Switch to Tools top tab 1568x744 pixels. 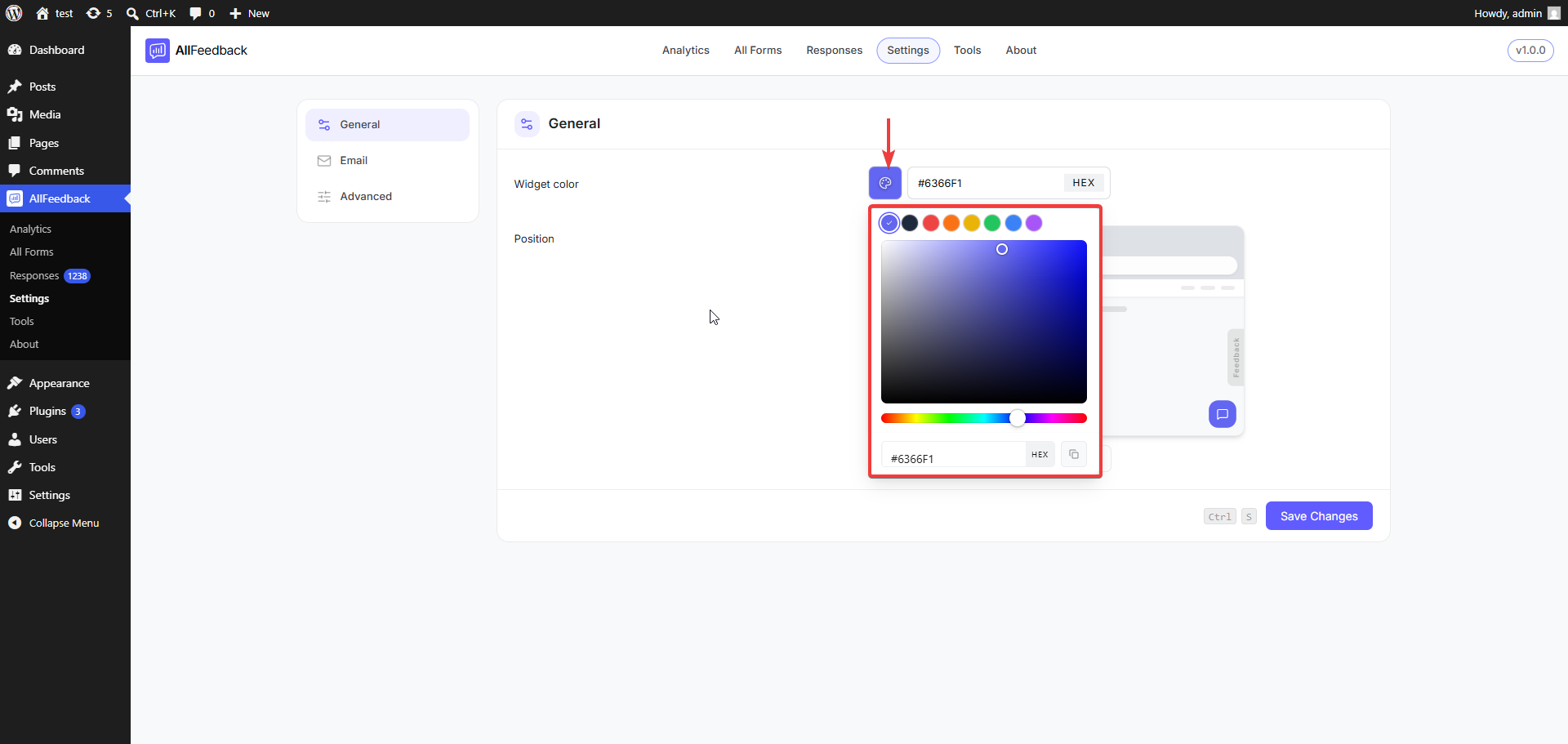tap(967, 51)
